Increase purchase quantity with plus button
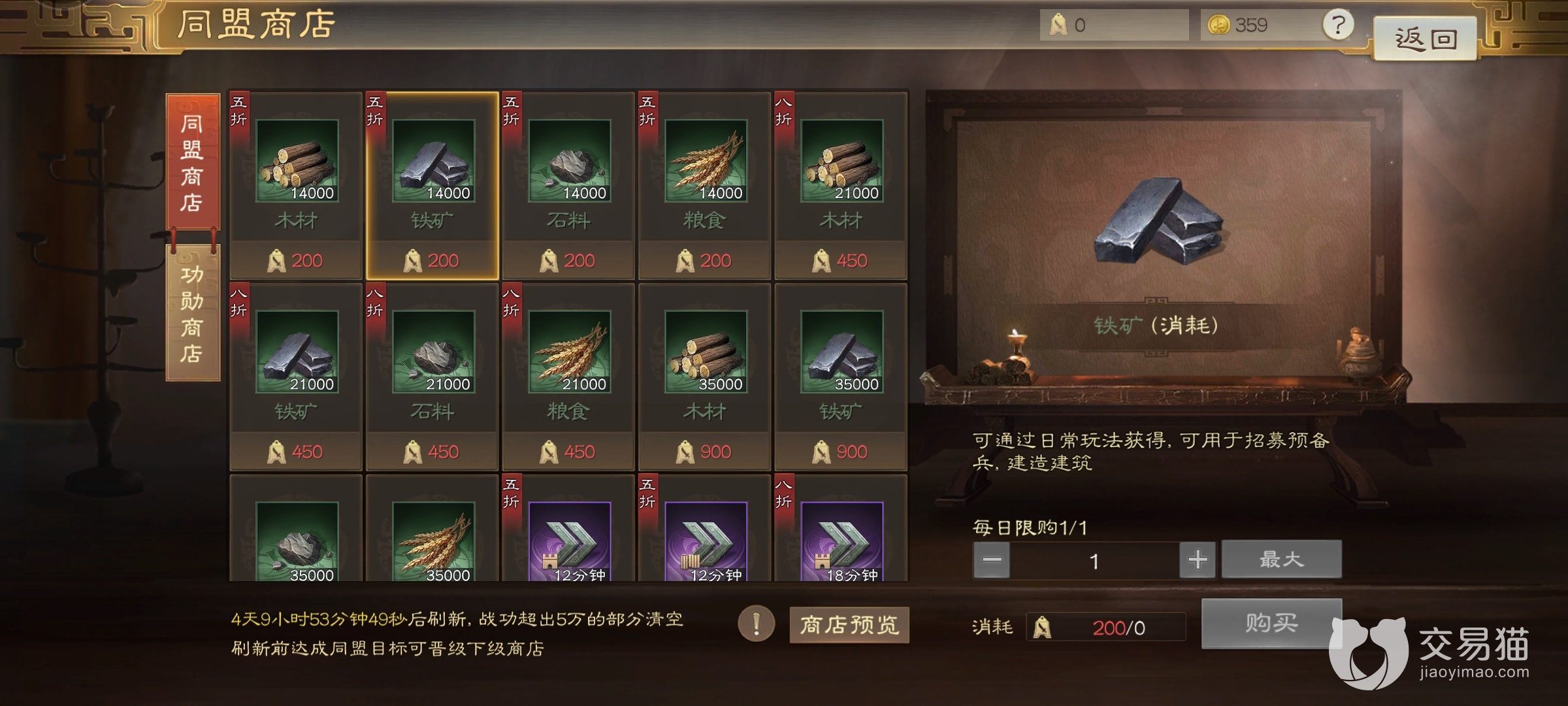Image resolution: width=1568 pixels, height=706 pixels. [1198, 560]
